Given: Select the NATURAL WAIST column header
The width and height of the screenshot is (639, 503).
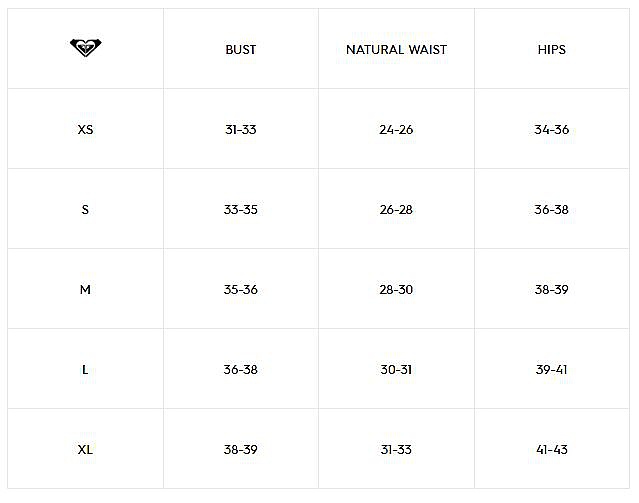Looking at the screenshot, I should pos(396,50).
